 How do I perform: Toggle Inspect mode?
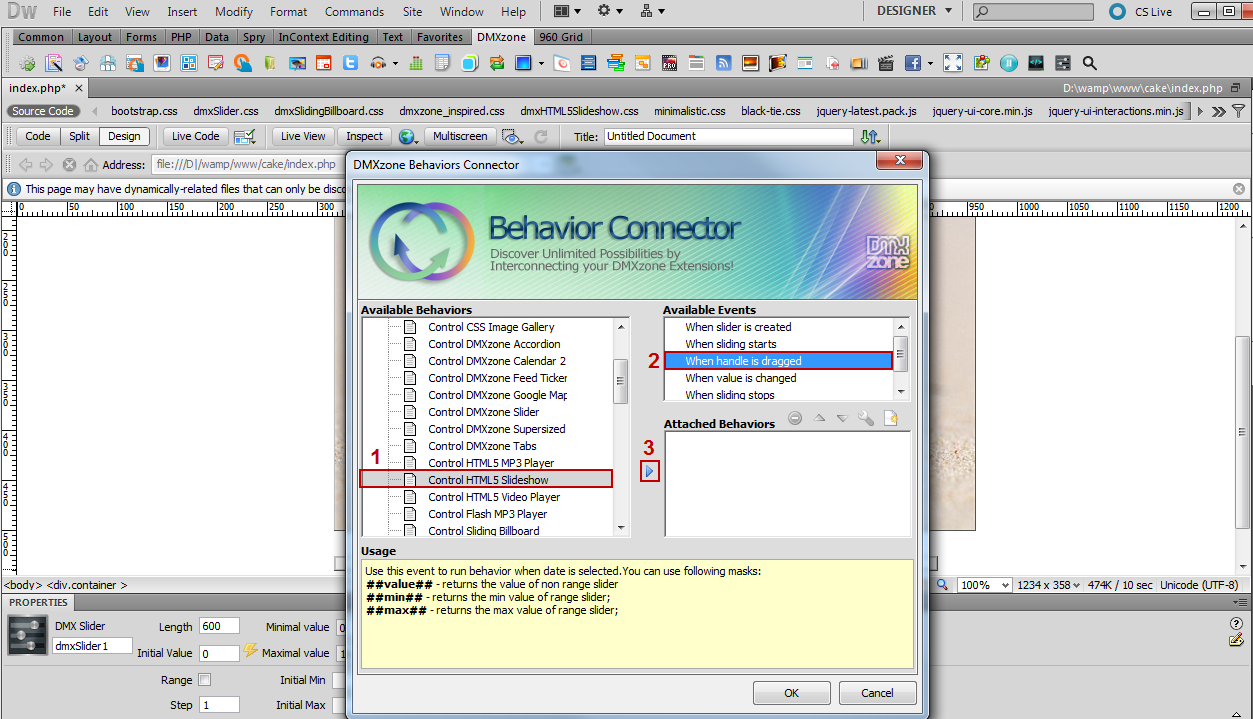[364, 136]
